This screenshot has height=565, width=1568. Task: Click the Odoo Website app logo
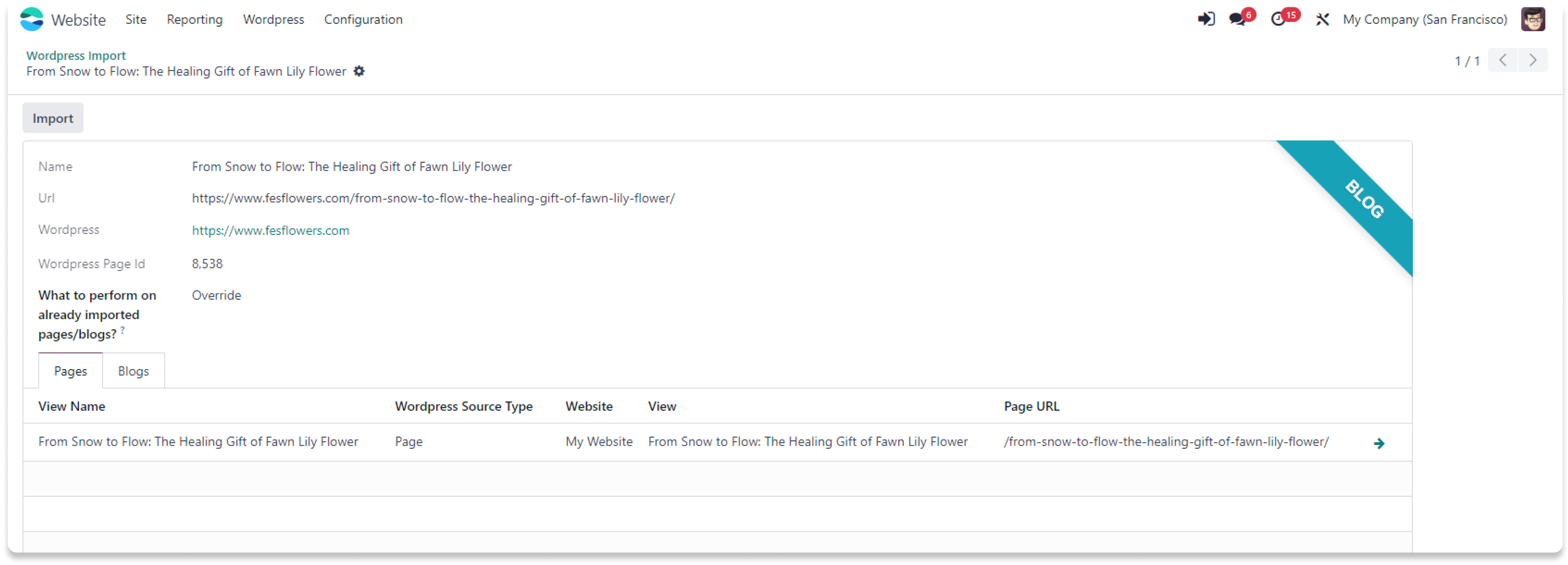pyautogui.click(x=32, y=20)
